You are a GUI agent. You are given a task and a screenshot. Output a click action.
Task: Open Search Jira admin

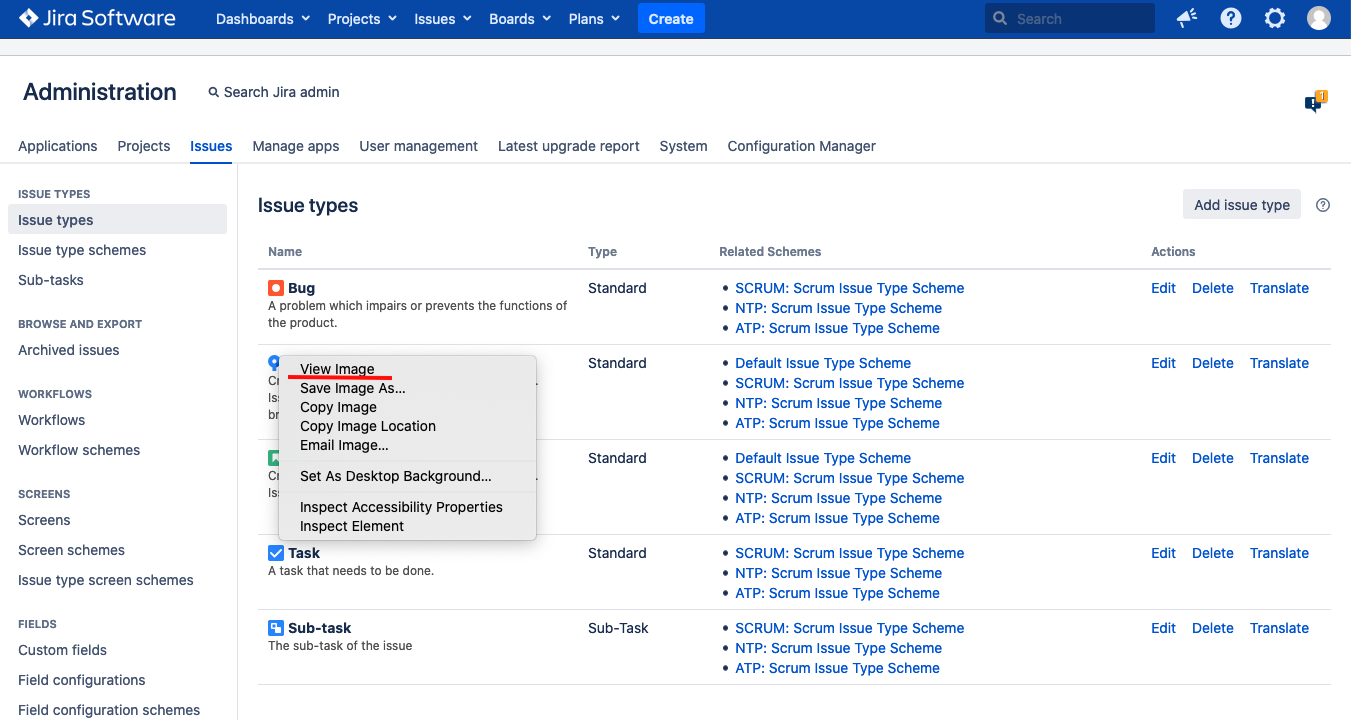tap(273, 92)
